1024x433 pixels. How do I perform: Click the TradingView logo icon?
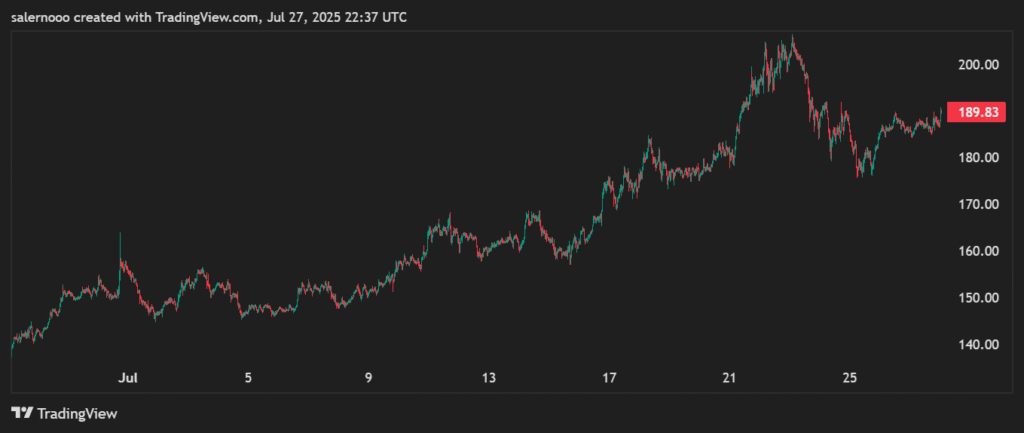(x=20, y=412)
